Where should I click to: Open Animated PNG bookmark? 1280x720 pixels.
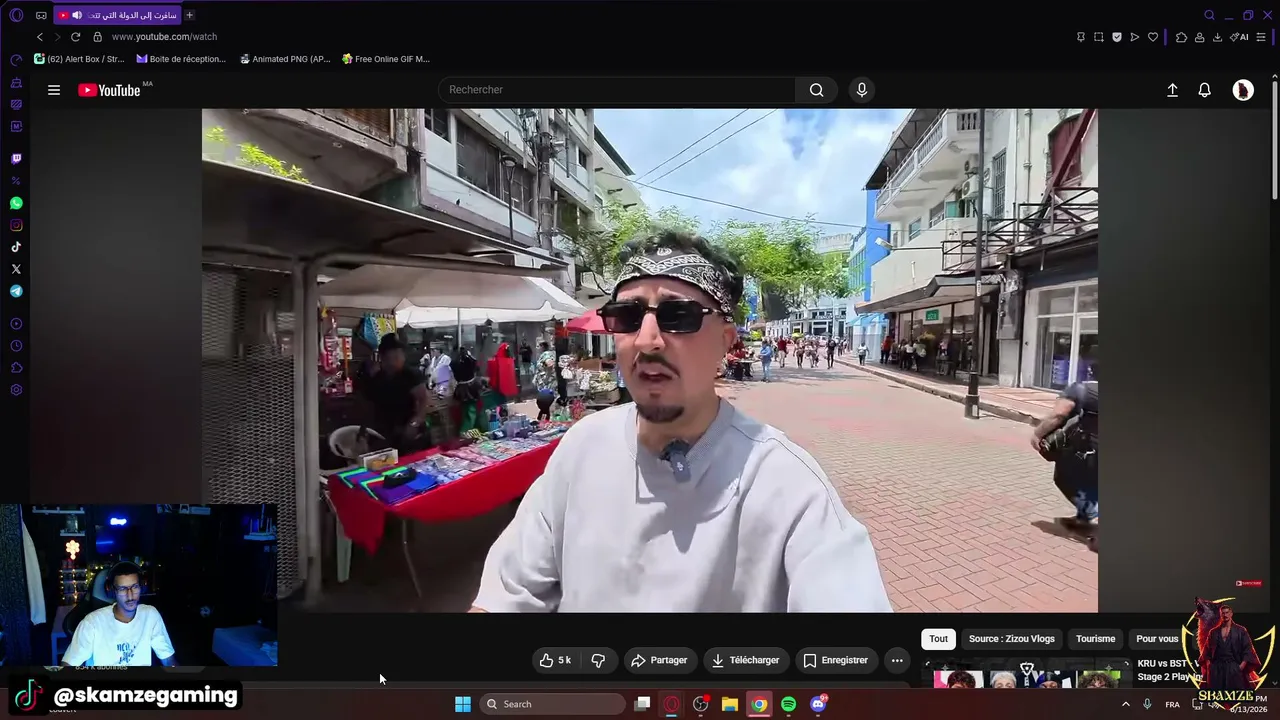tap(285, 59)
